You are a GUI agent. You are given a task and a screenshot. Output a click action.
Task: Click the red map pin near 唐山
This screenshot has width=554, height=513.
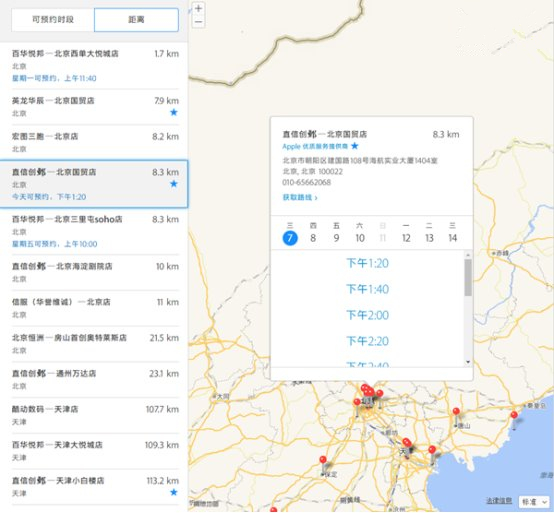point(456,411)
